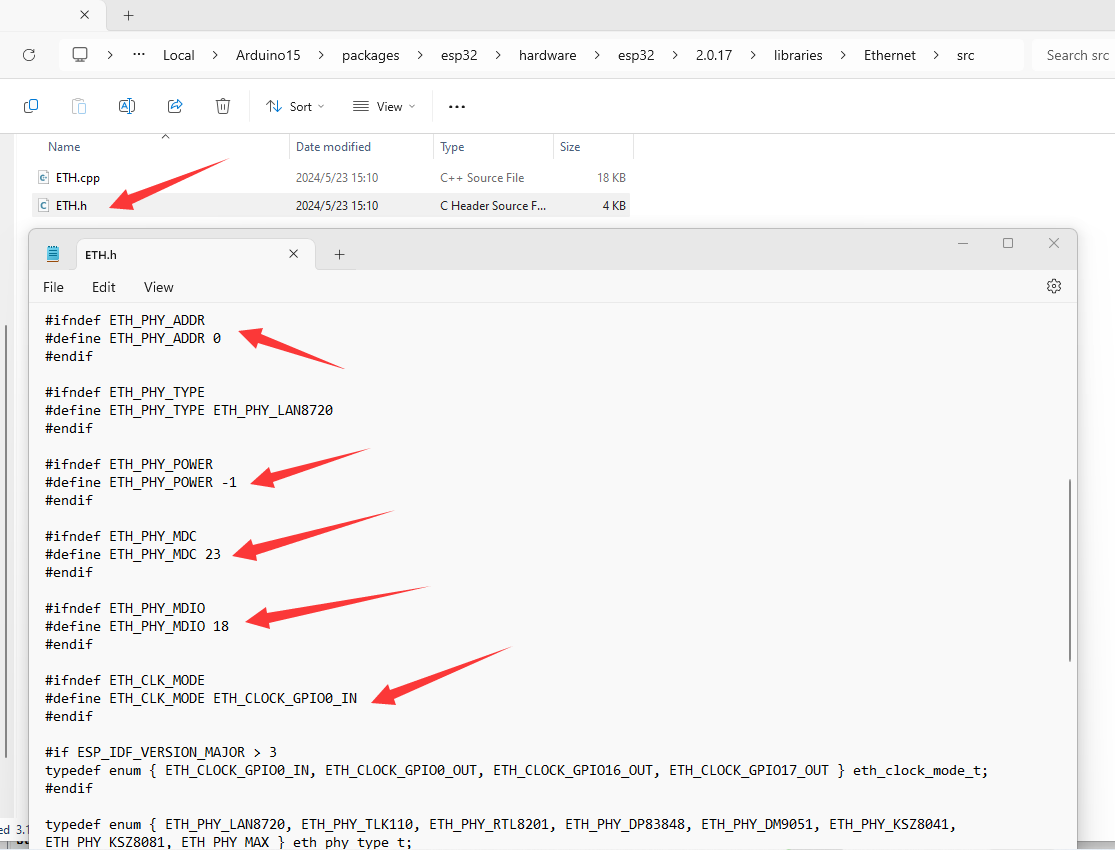Add a new Notepad tab

pyautogui.click(x=339, y=254)
